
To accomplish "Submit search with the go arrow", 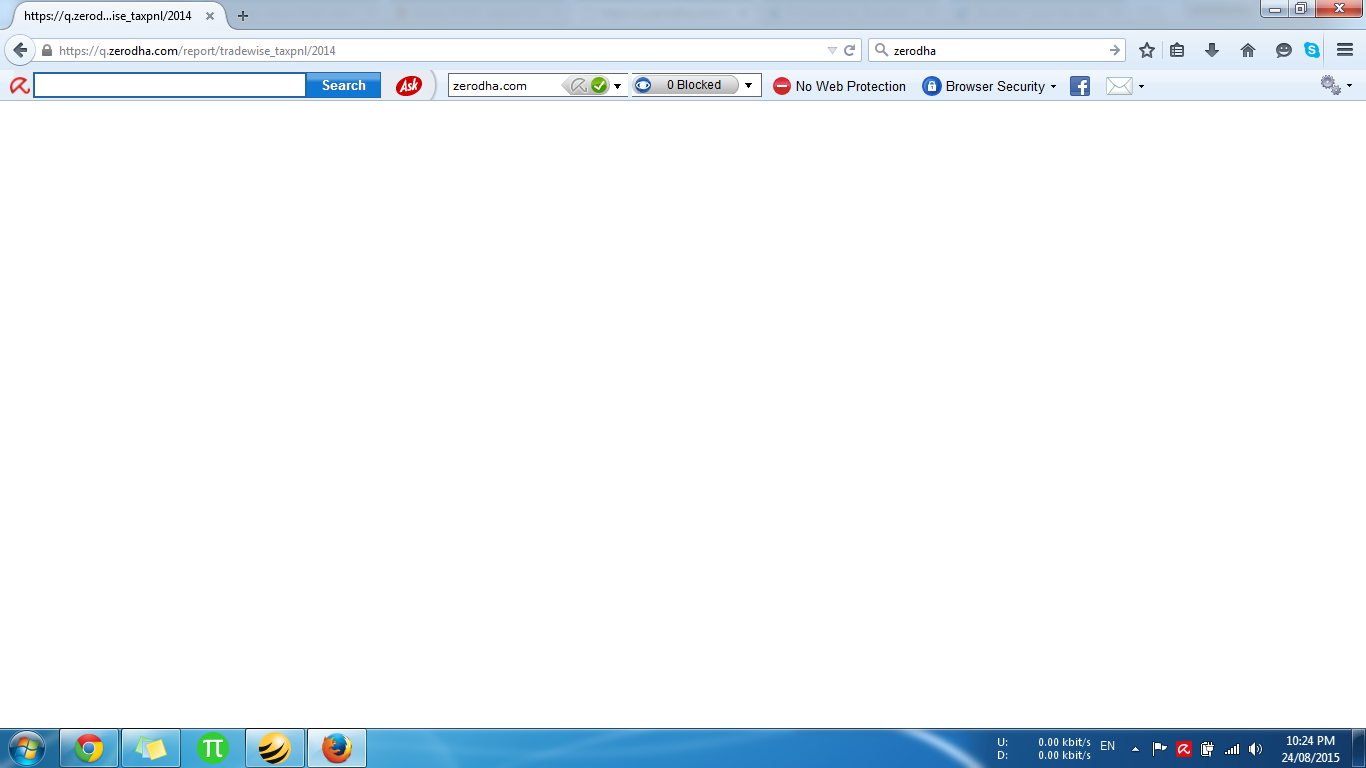I will [1115, 50].
